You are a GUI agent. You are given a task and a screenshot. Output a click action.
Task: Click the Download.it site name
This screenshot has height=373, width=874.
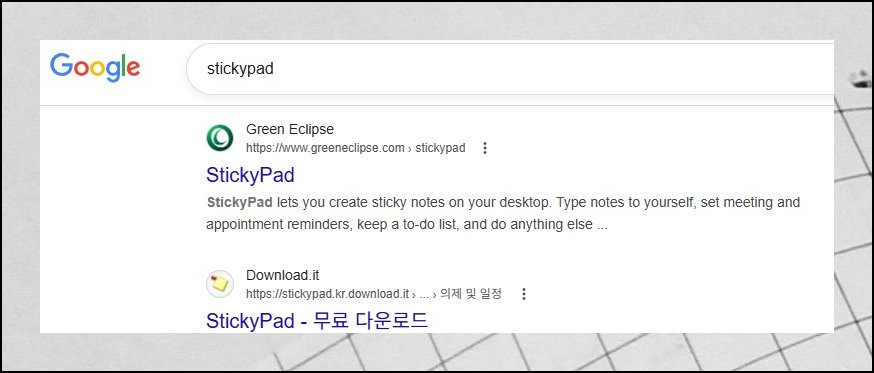point(283,275)
